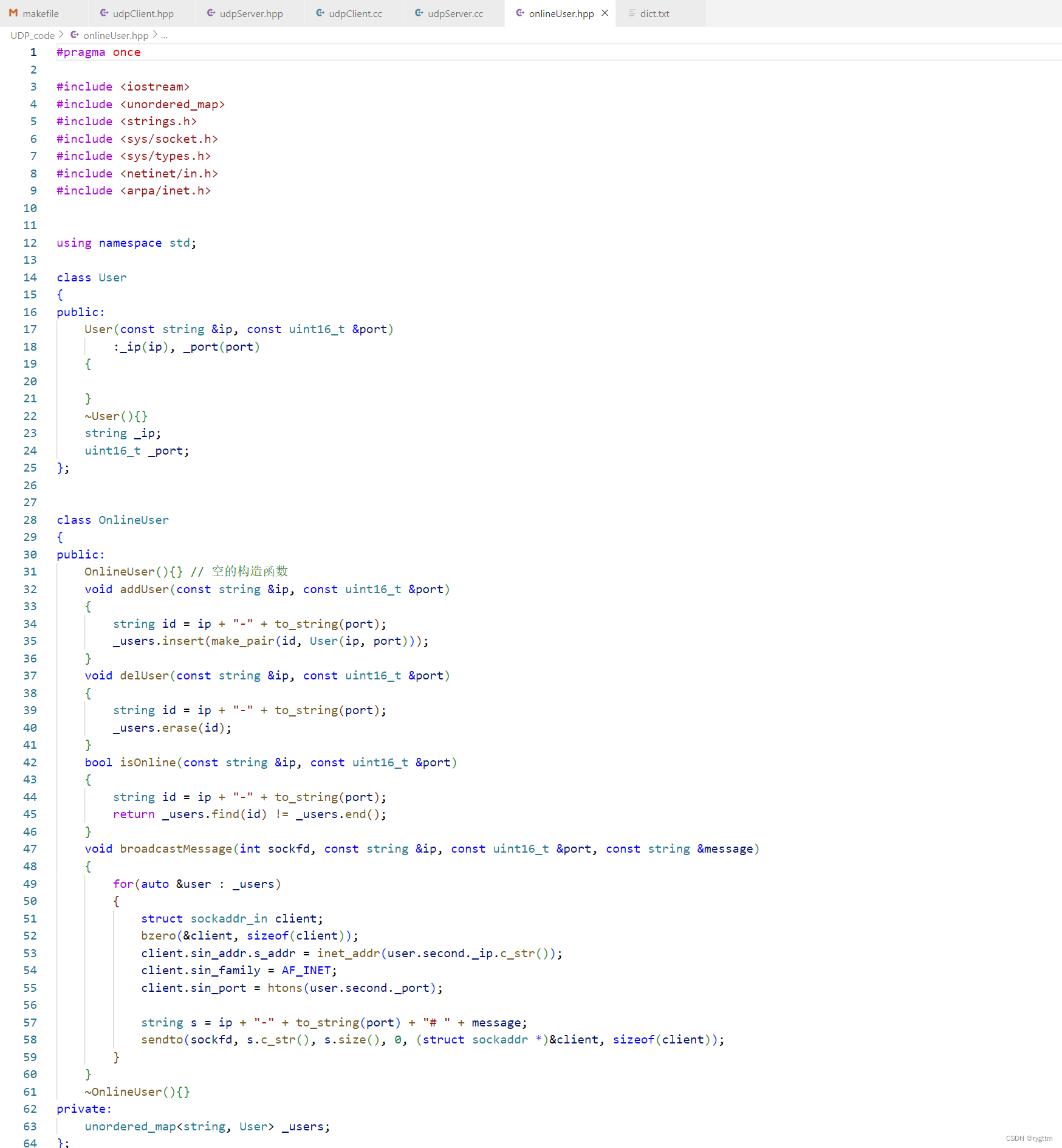Click the '_users.erase(id);' line
Viewport: 1062px width, 1148px height.
pos(173,728)
